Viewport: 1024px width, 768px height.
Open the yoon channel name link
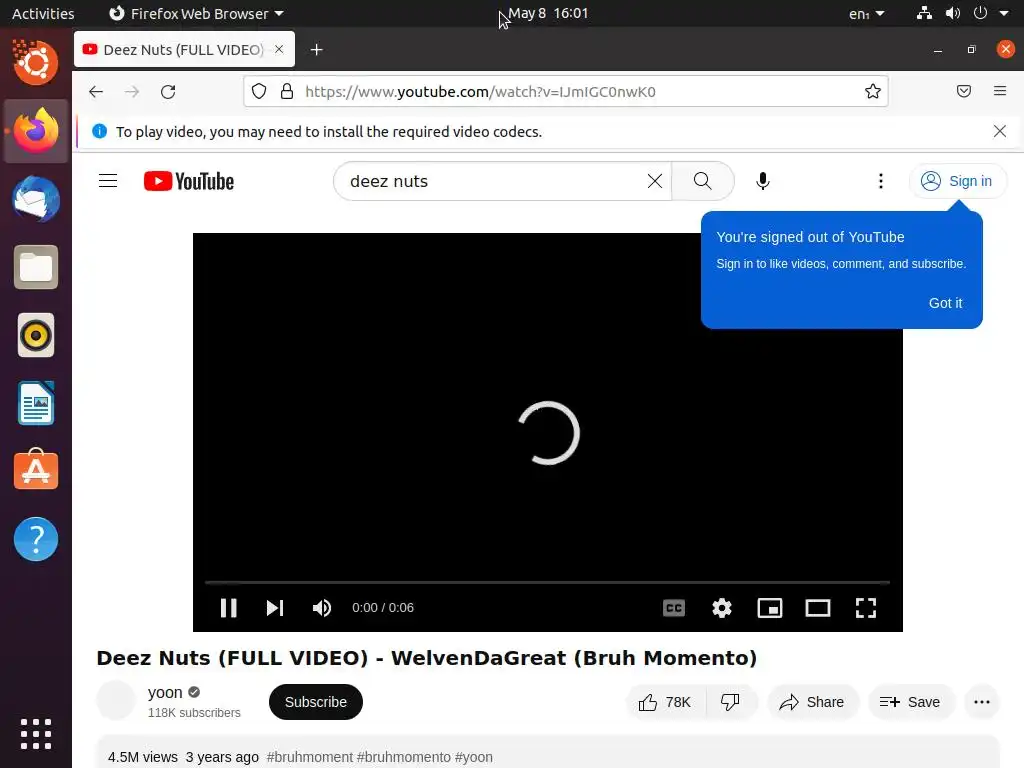coord(165,692)
